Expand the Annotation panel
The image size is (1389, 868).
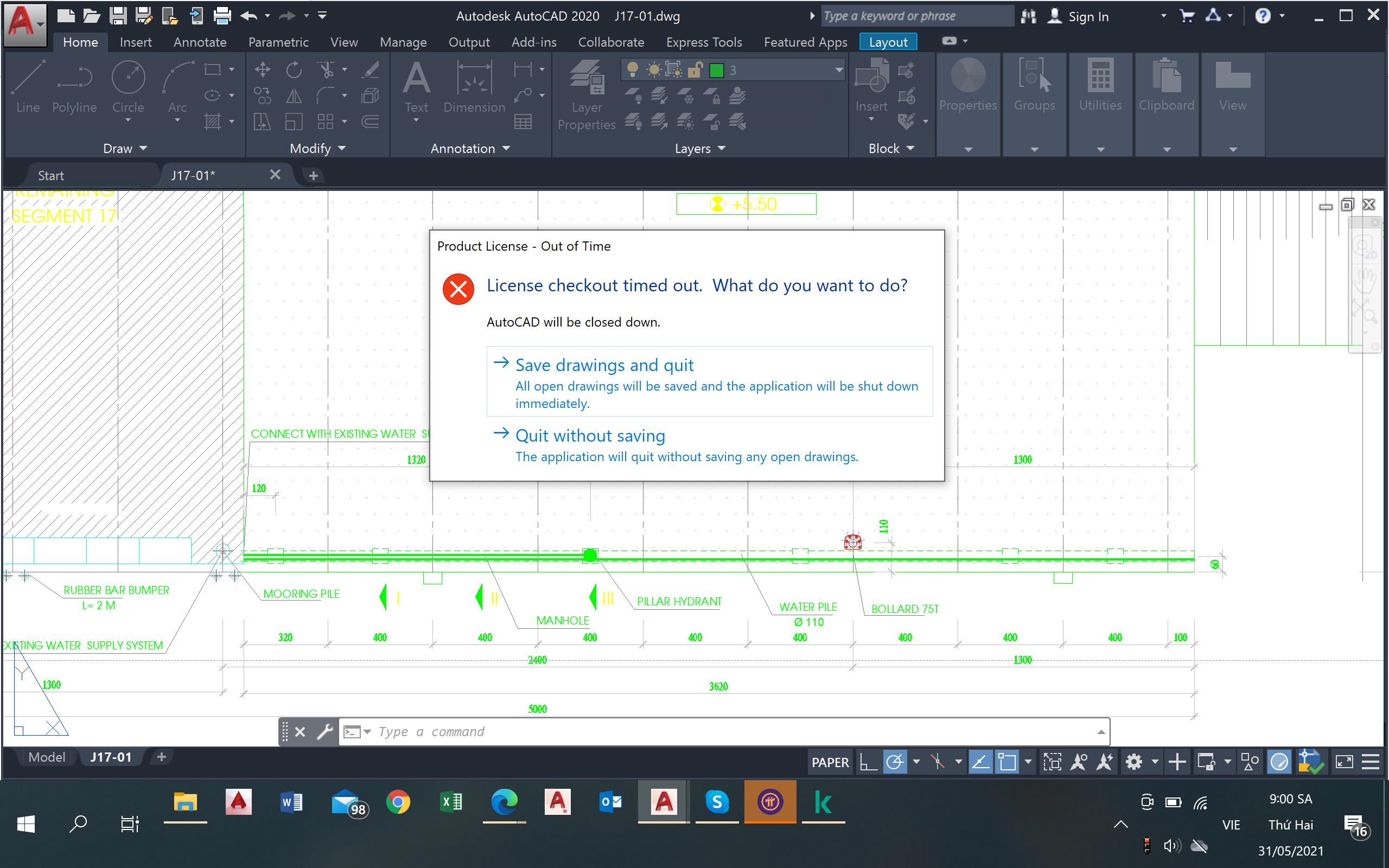(470, 148)
